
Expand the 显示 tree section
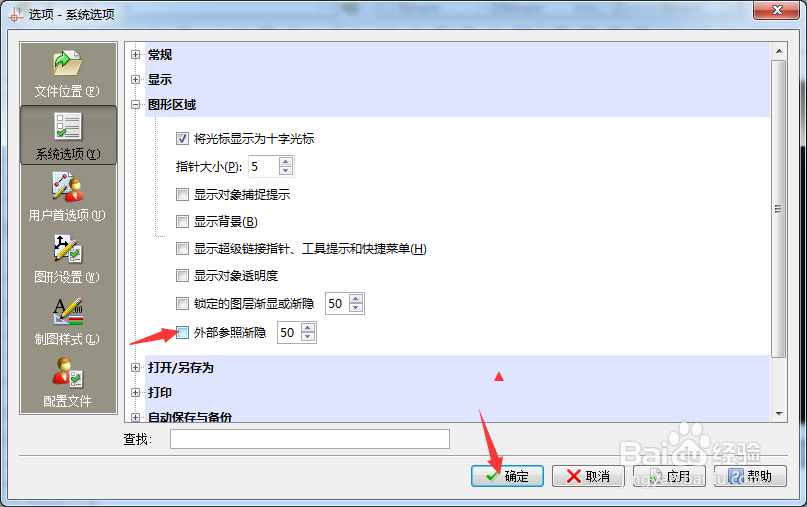tap(135, 79)
